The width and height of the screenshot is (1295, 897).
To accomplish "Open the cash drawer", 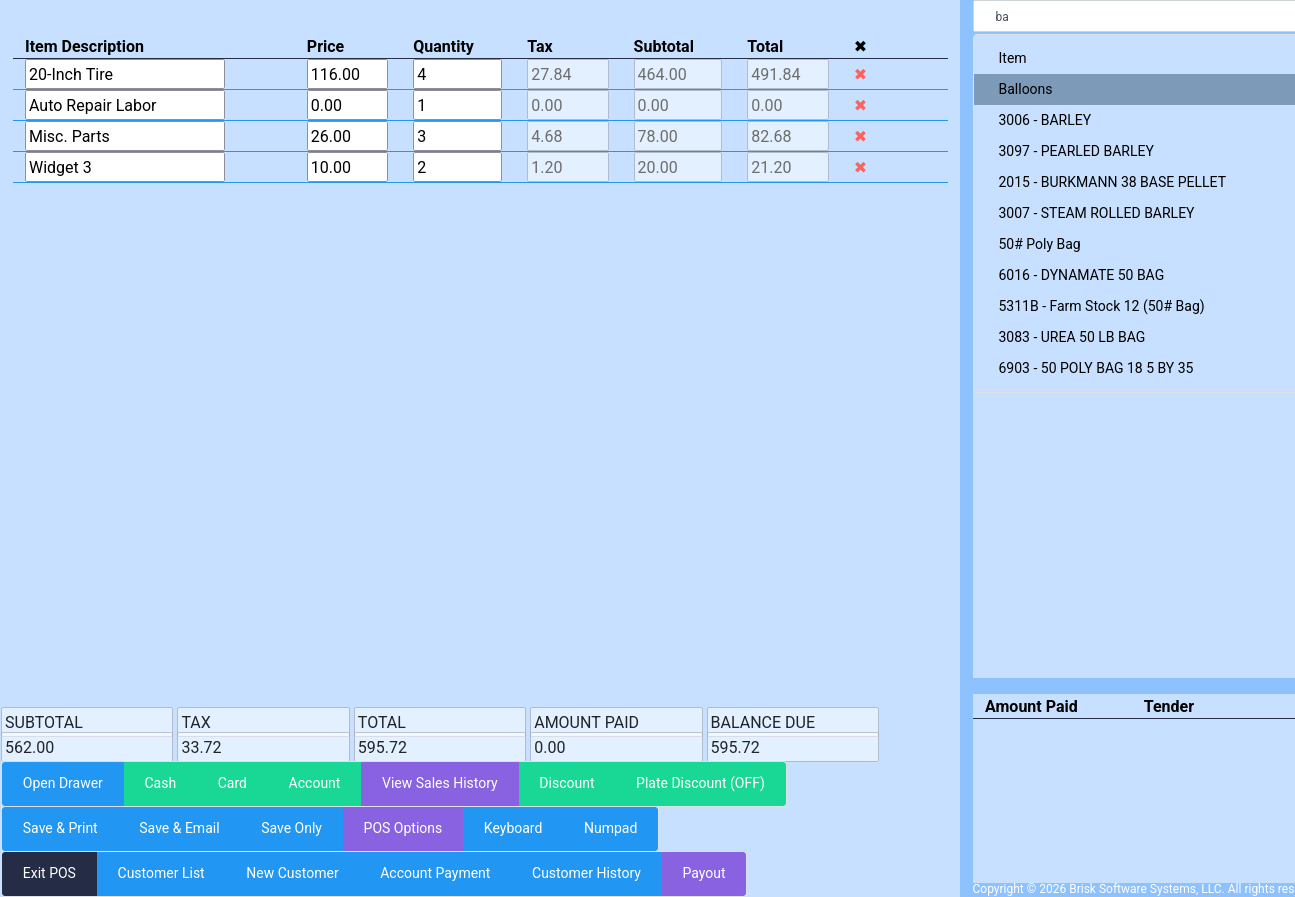I will 62,783.
